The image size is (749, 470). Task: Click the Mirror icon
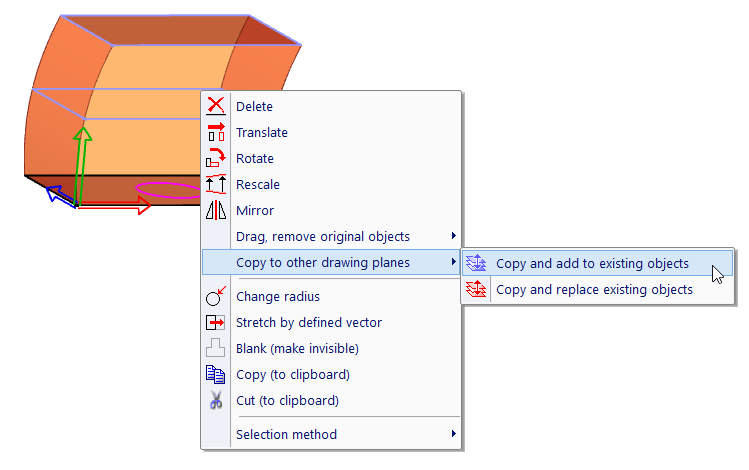(216, 211)
